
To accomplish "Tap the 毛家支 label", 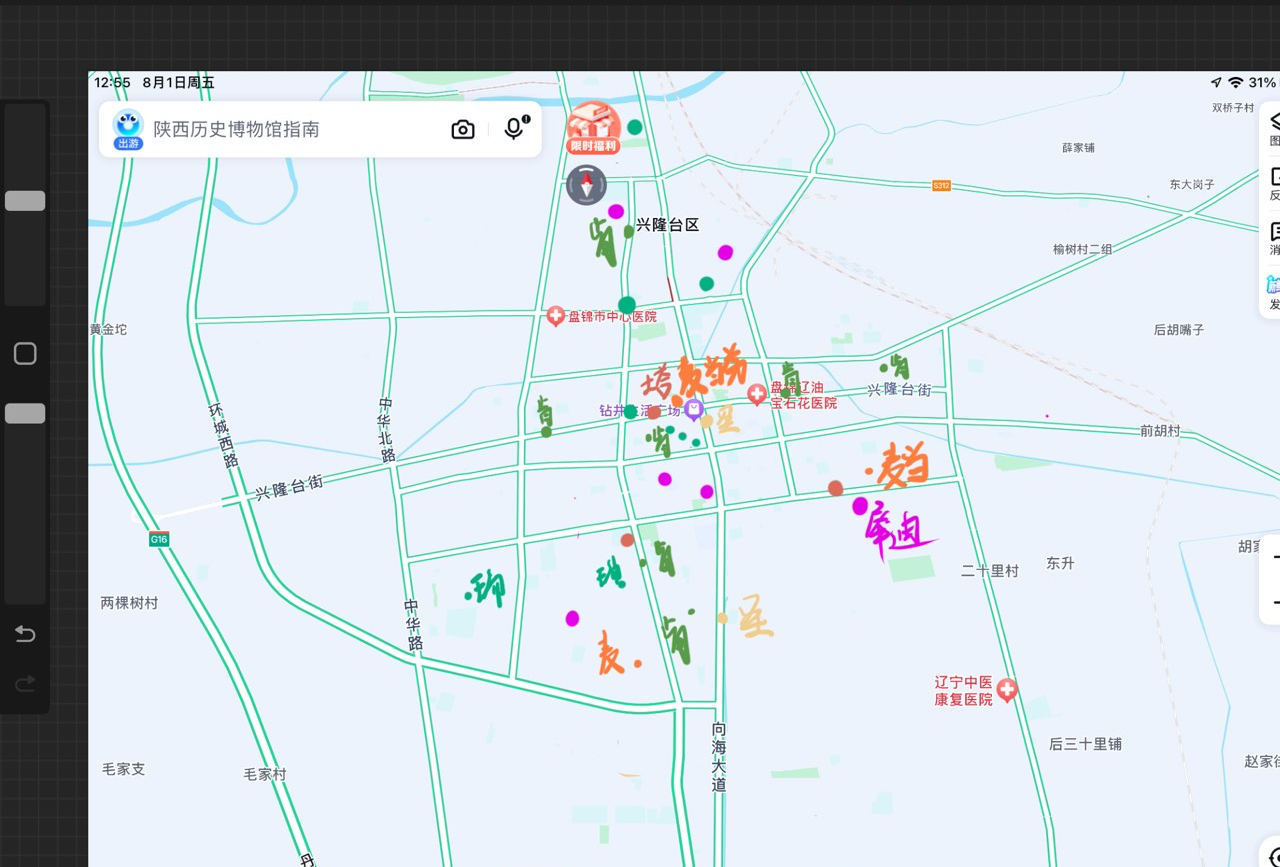I will [123, 769].
